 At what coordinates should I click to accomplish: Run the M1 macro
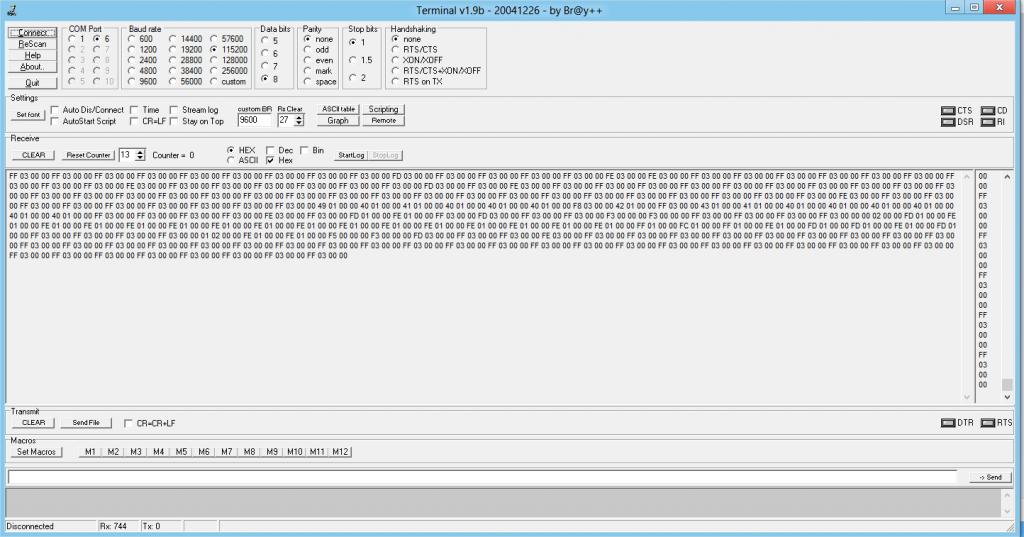pos(90,452)
